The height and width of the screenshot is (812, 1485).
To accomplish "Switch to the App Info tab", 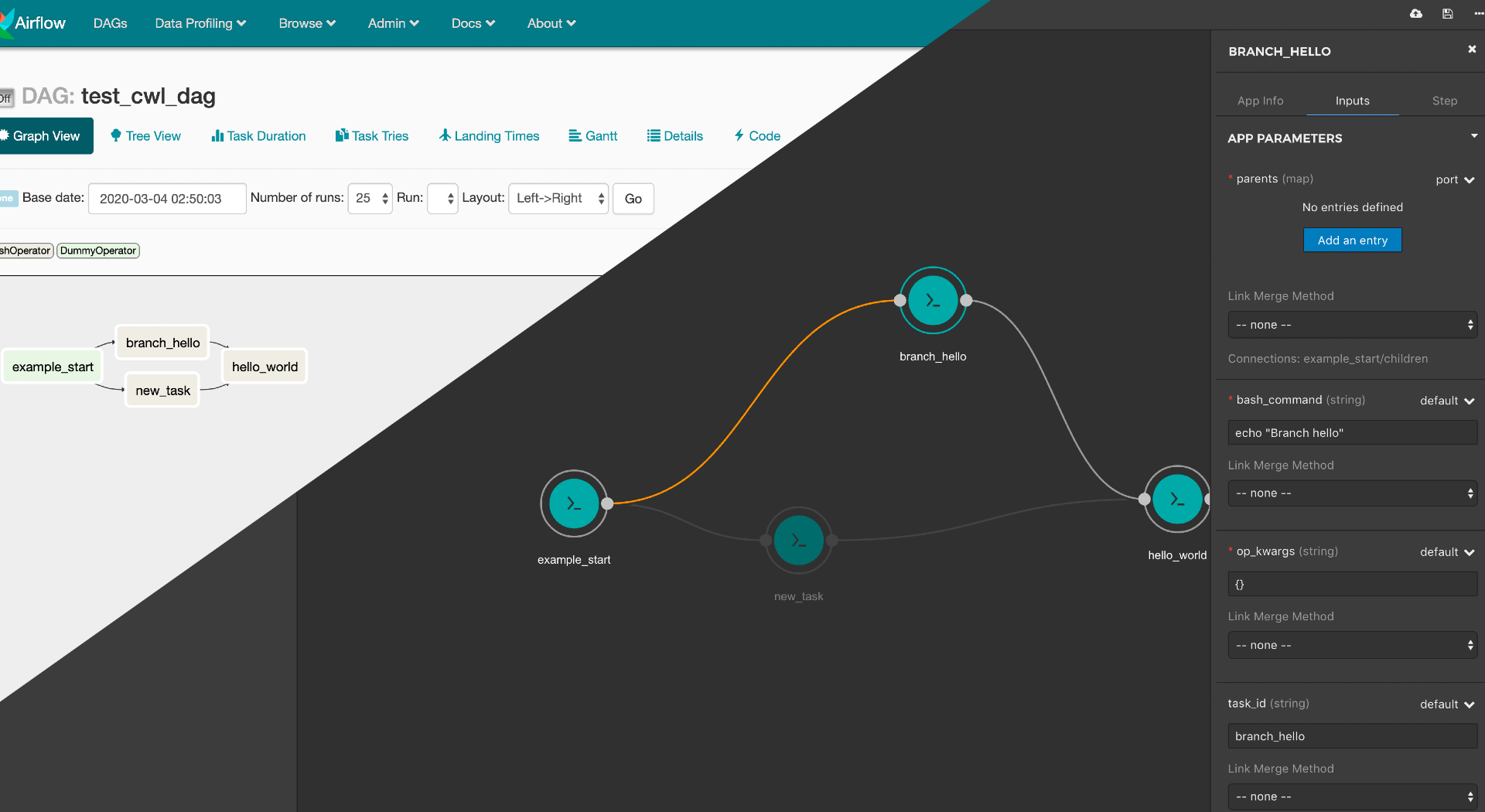I will coord(1260,101).
